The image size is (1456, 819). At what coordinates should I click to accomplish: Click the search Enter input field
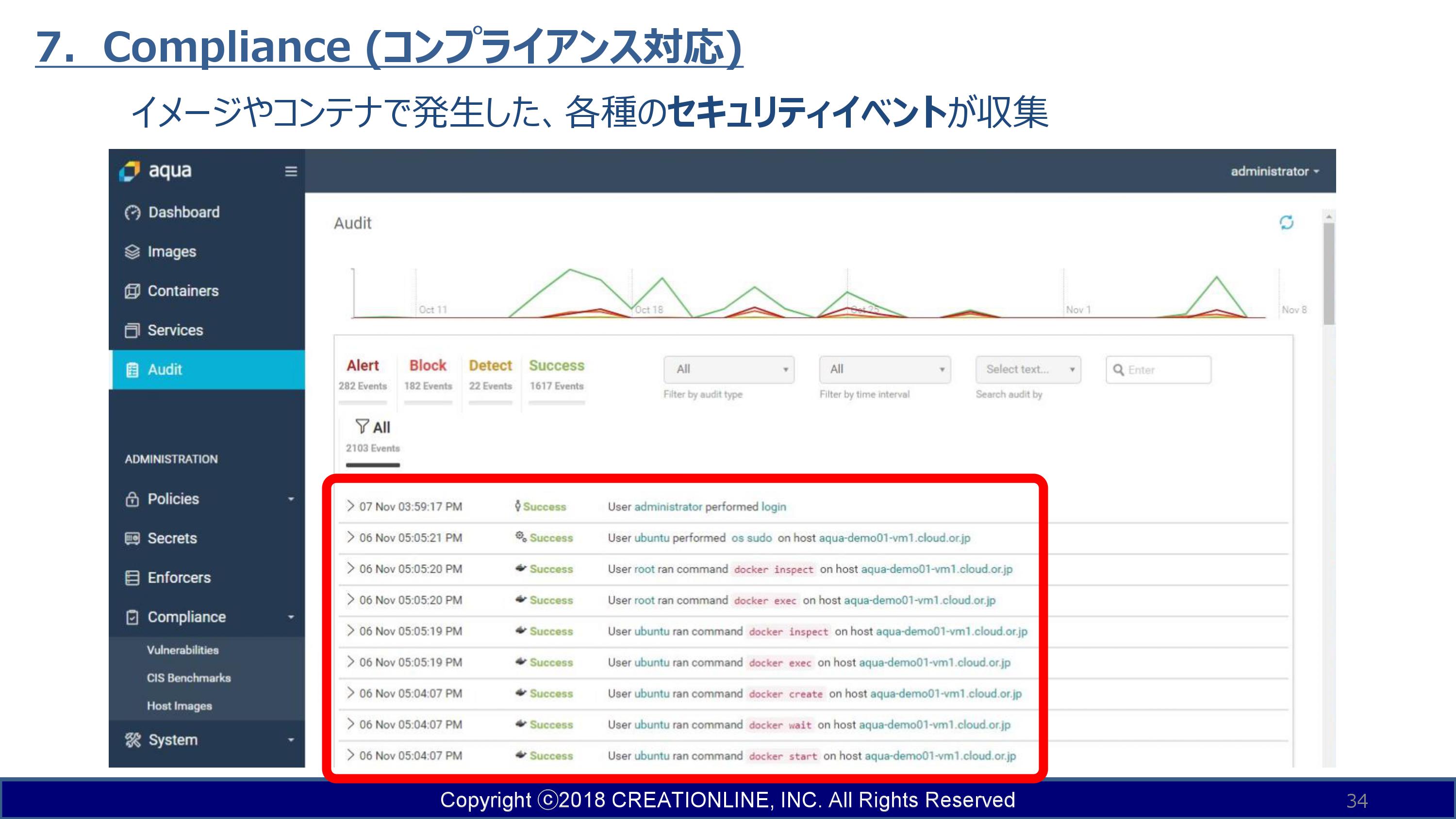pos(1158,370)
